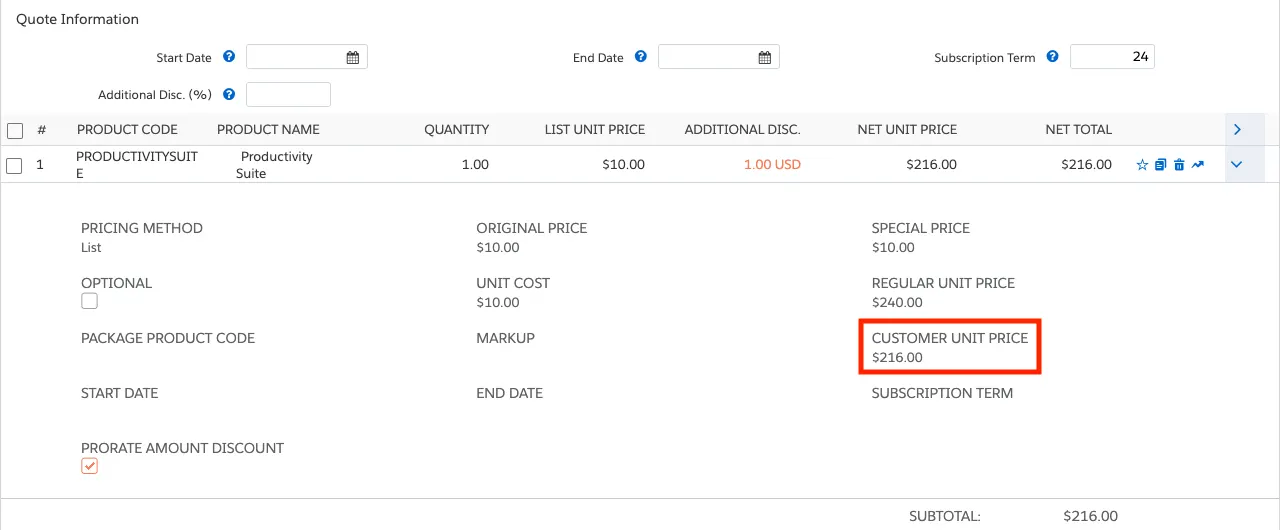Click the $216.00 net total cell
1280x530 pixels.
pyautogui.click(x=1086, y=165)
